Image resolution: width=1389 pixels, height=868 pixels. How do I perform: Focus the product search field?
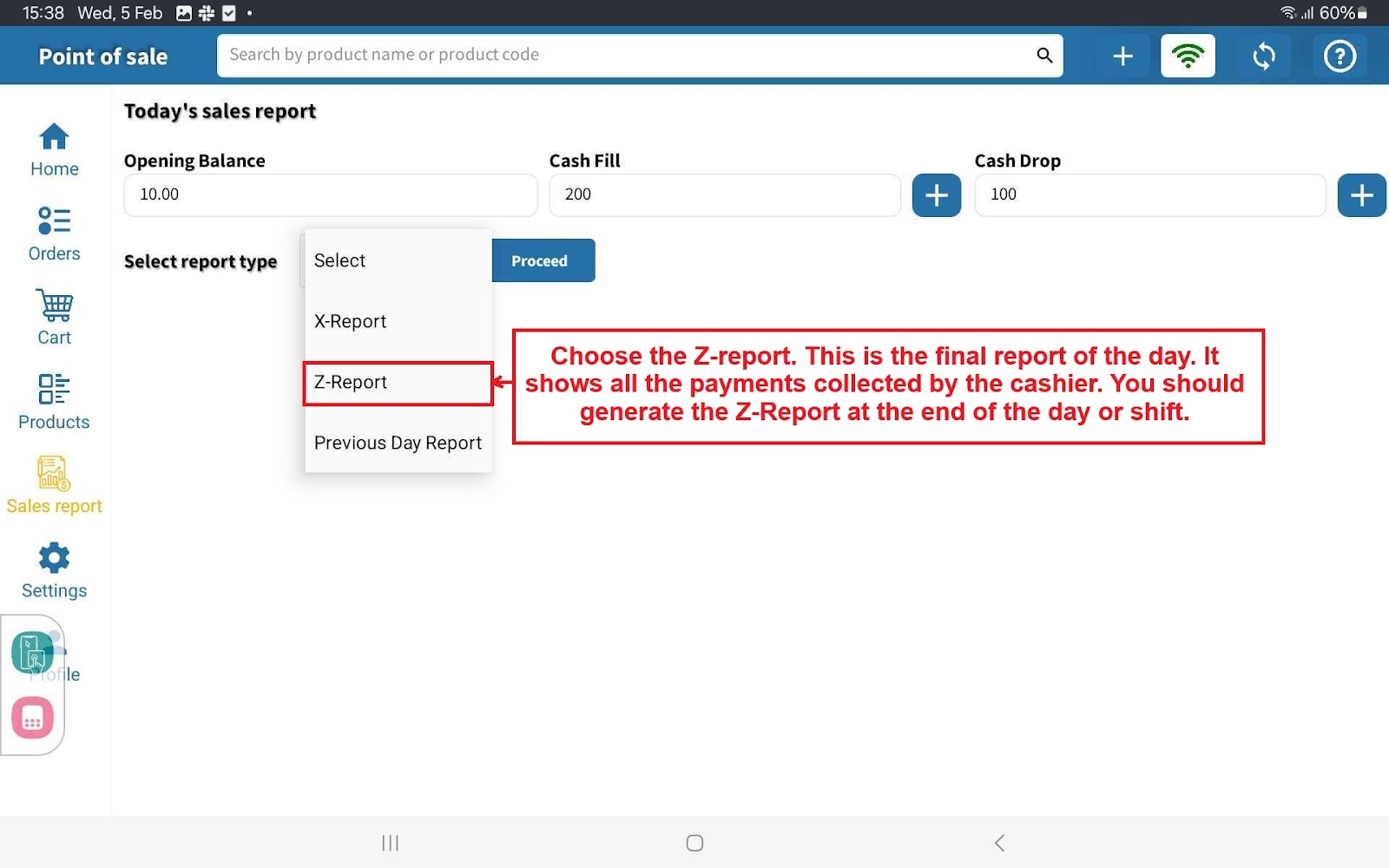tap(625, 56)
